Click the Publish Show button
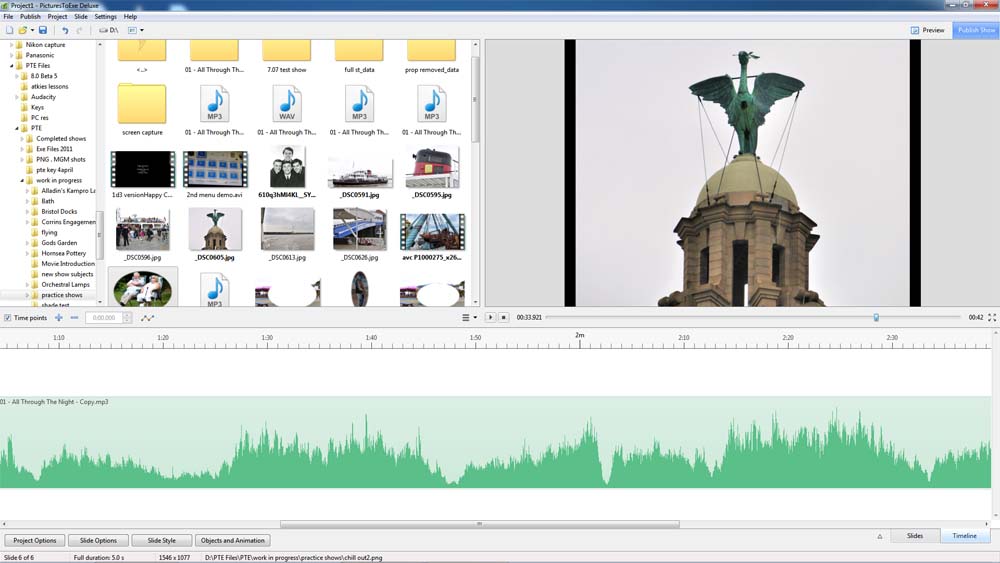Image resolution: width=1000 pixels, height=563 pixels. point(976,30)
